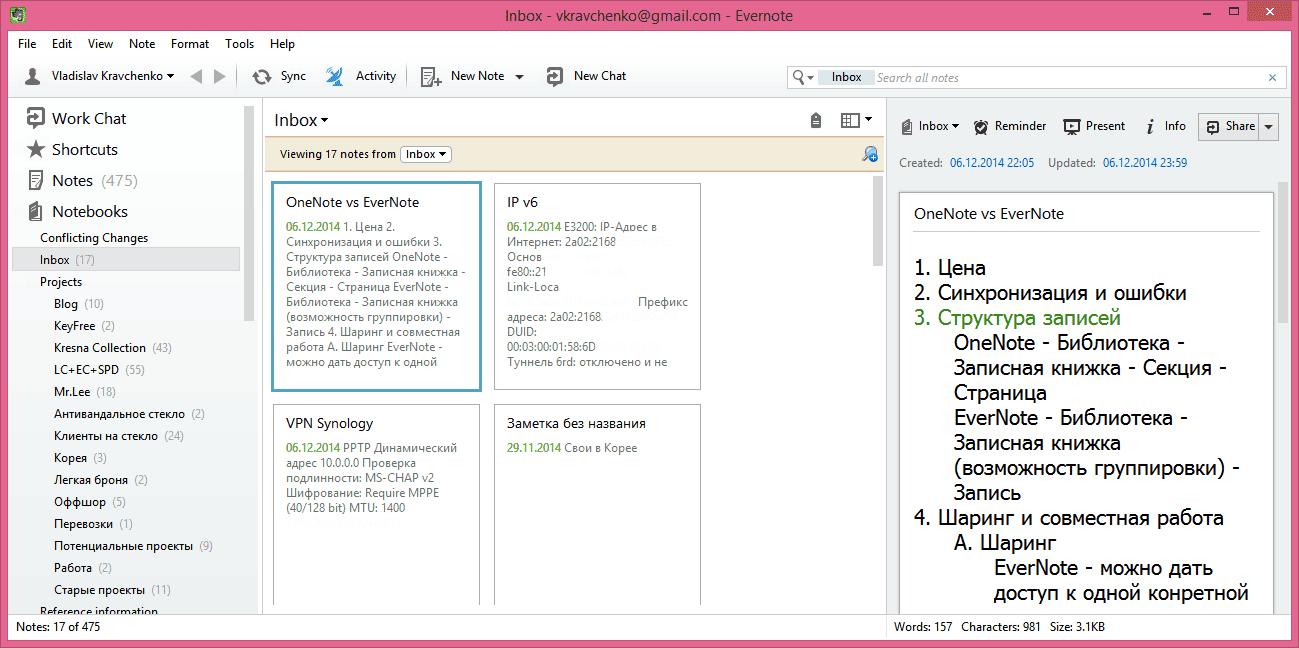Click the created date 06.12.2014 22:05 link
This screenshot has height=648, width=1299.
point(992,163)
